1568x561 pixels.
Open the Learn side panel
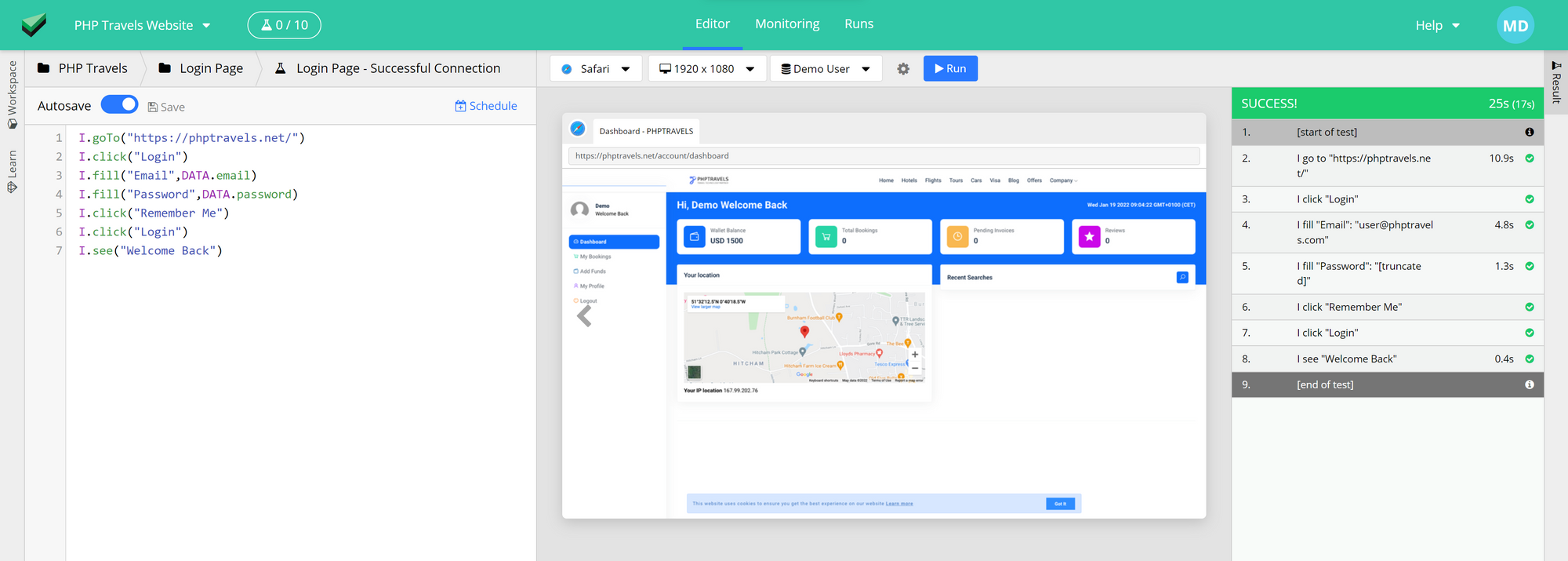(x=12, y=171)
